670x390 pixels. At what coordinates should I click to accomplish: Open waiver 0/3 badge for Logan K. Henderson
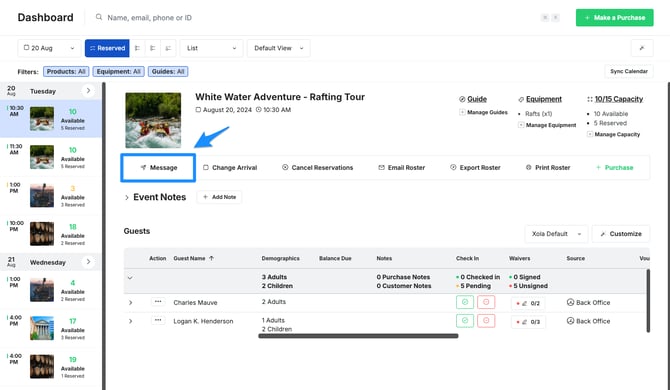click(528, 322)
